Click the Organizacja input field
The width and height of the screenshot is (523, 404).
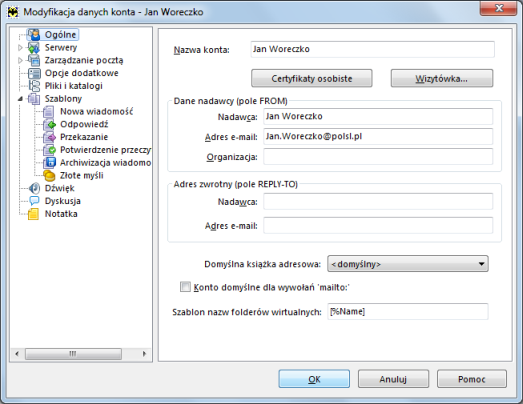[x=378, y=156]
